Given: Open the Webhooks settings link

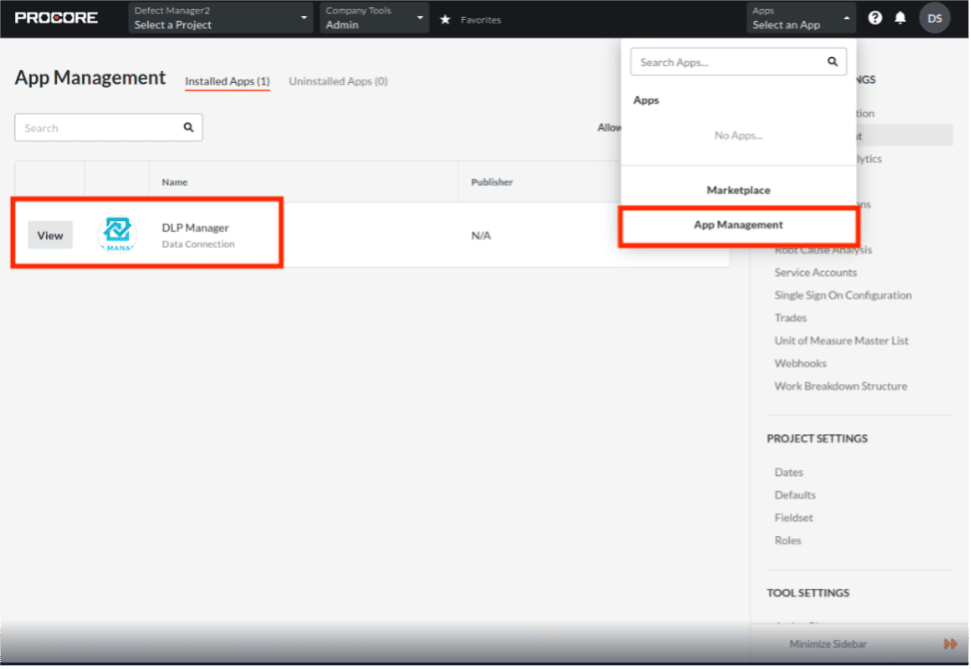Looking at the screenshot, I should click(x=800, y=364).
